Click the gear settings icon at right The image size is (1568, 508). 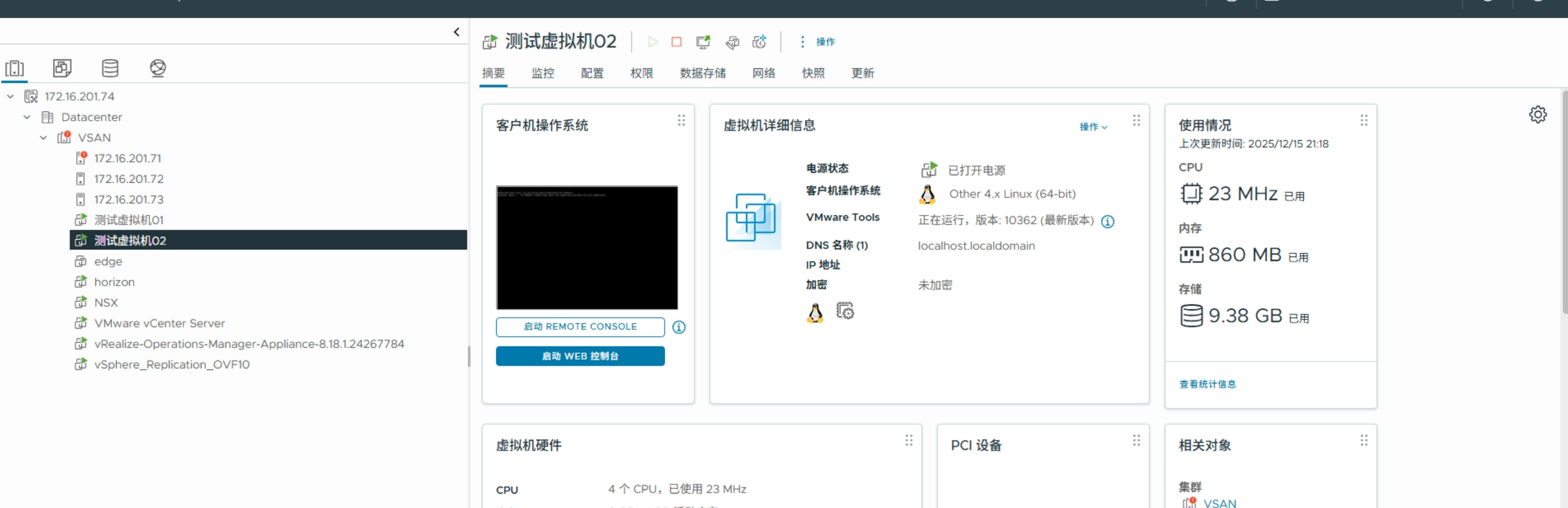1538,114
